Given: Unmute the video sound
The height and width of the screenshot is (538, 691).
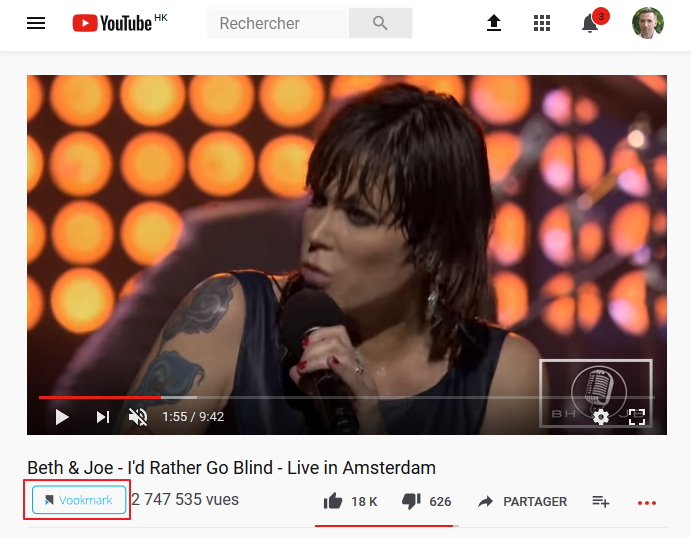Looking at the screenshot, I should 138,416.
